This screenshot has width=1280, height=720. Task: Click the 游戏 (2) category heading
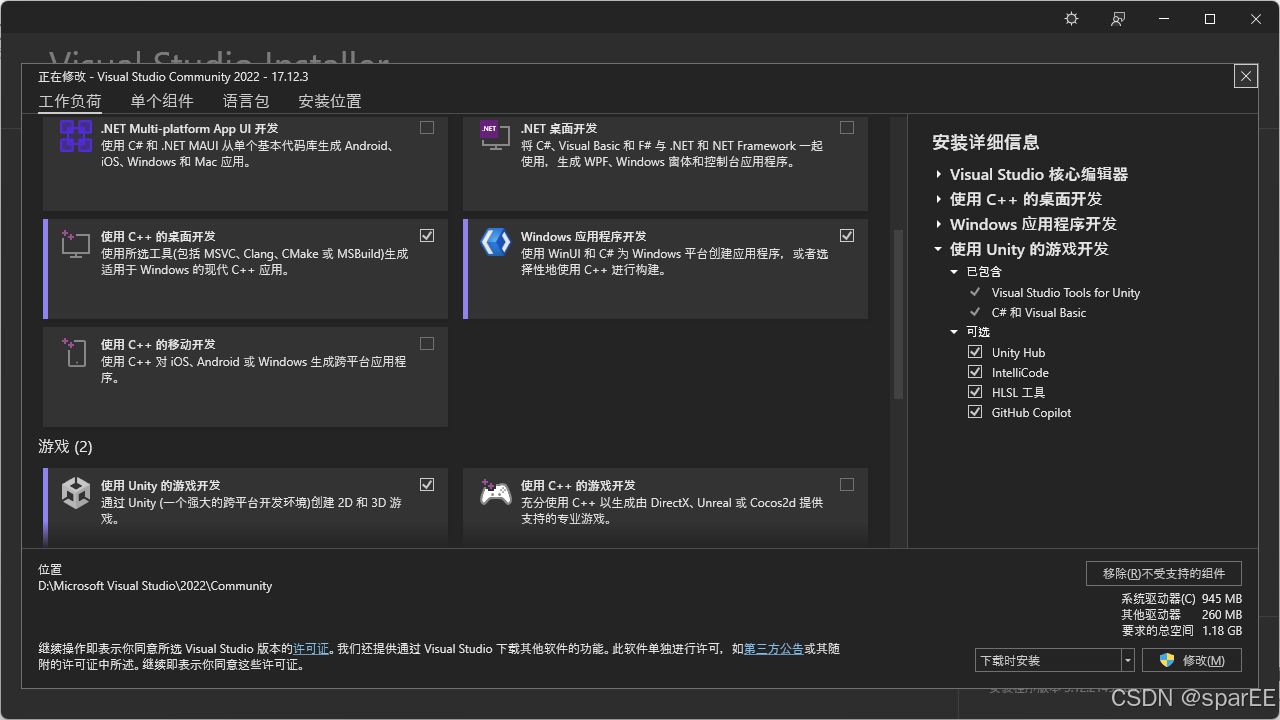click(66, 446)
